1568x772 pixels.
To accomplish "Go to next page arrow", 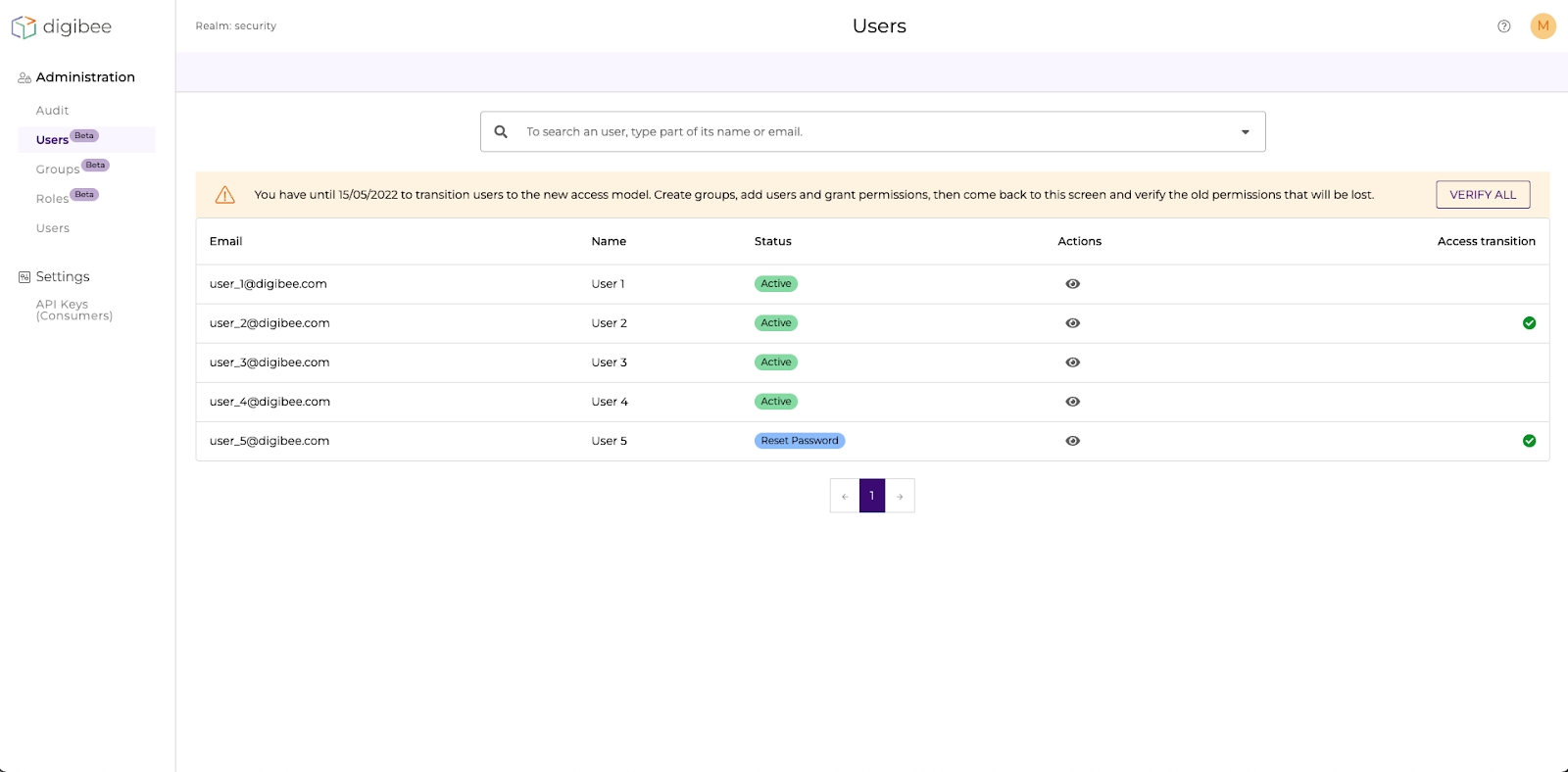I will click(900, 497).
